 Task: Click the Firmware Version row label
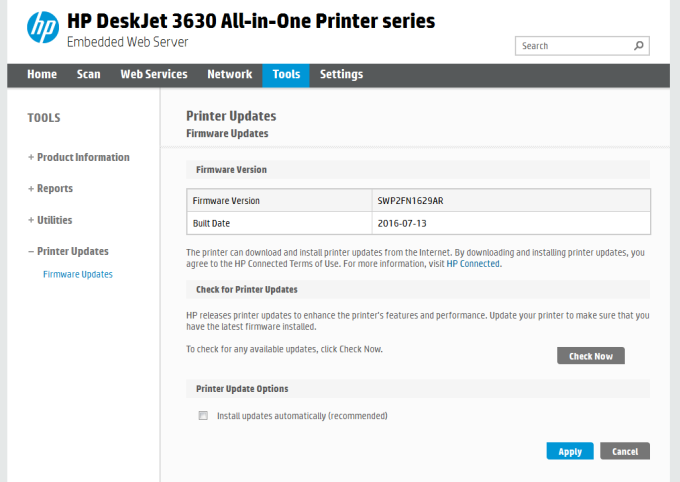click(226, 201)
